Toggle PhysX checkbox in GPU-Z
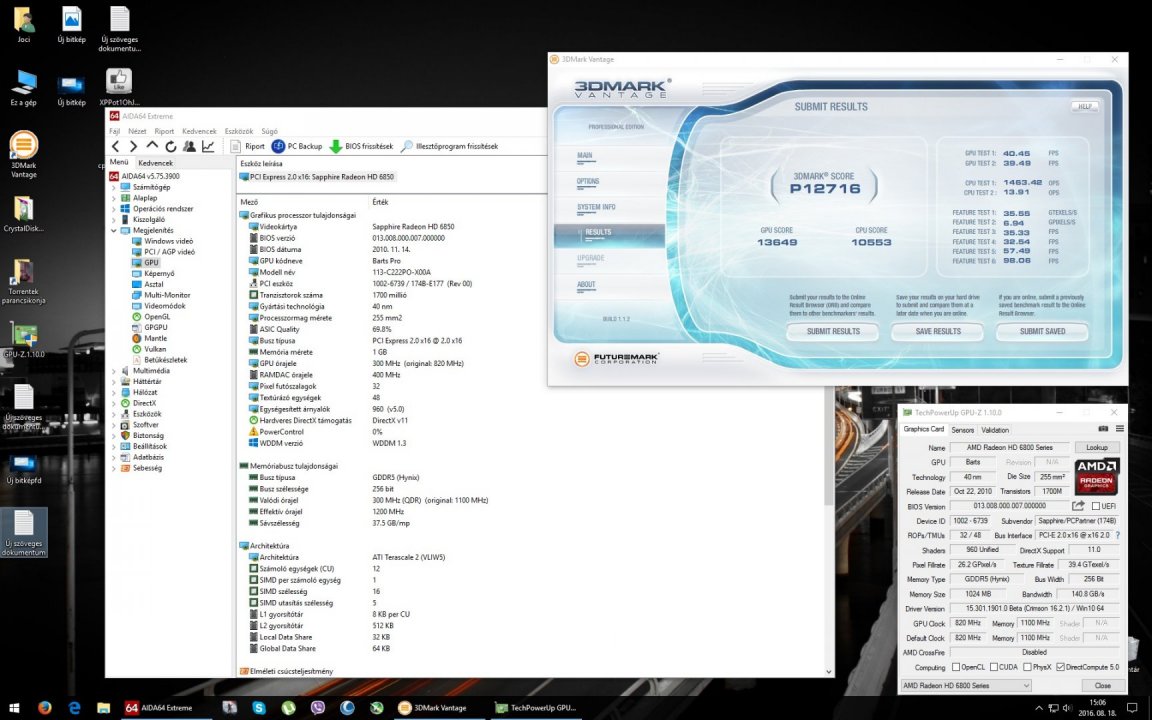Image resolution: width=1152 pixels, height=720 pixels. pyautogui.click(x=1027, y=667)
